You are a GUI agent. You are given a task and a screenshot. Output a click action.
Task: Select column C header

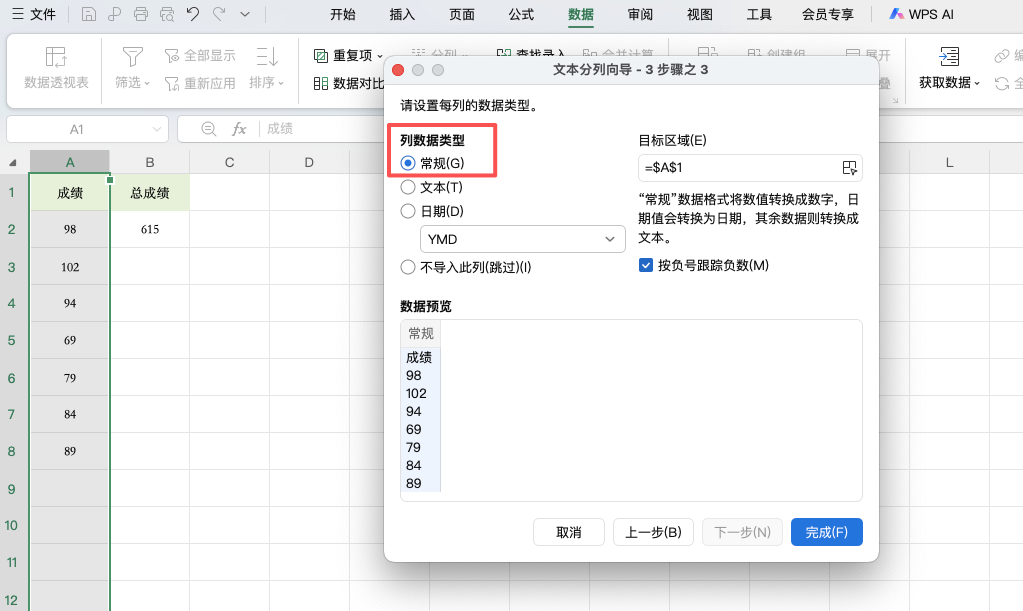click(229, 162)
